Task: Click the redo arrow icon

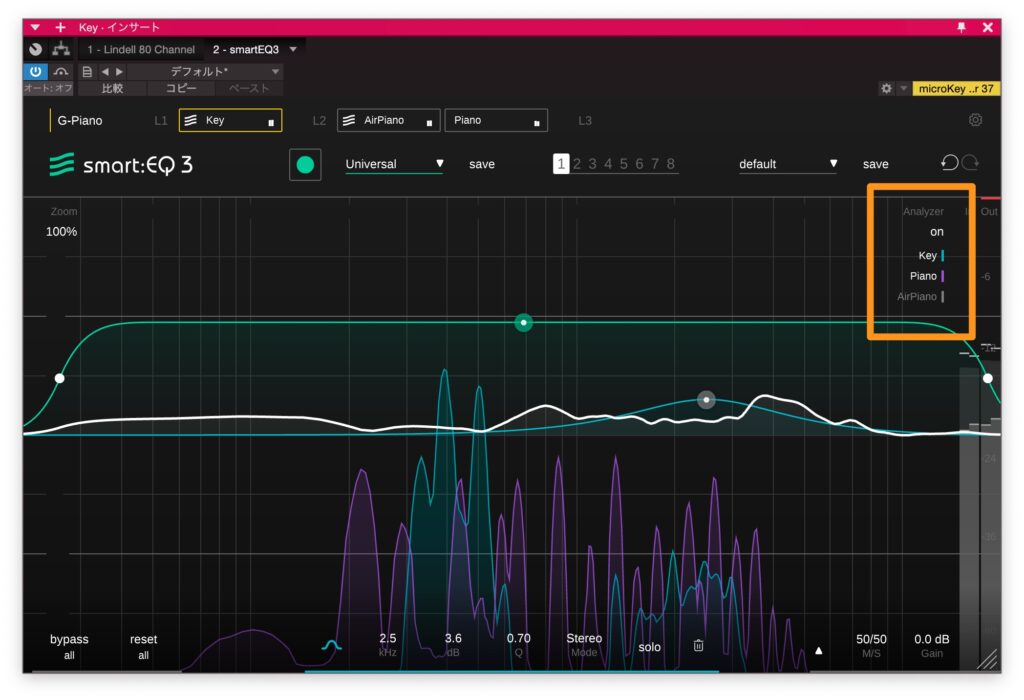Action: [969, 163]
